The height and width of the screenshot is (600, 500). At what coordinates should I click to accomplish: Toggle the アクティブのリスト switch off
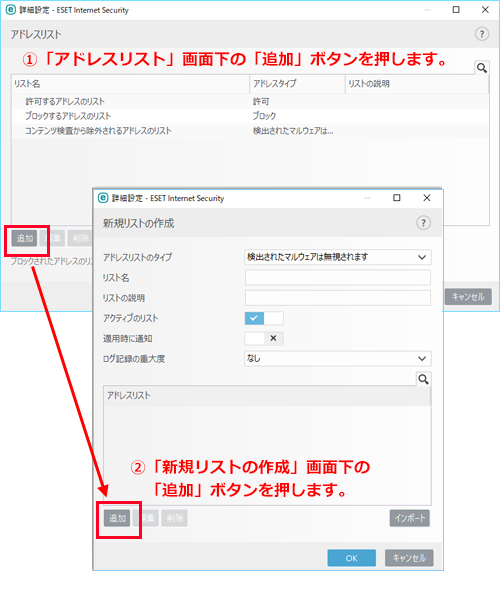pos(264,318)
